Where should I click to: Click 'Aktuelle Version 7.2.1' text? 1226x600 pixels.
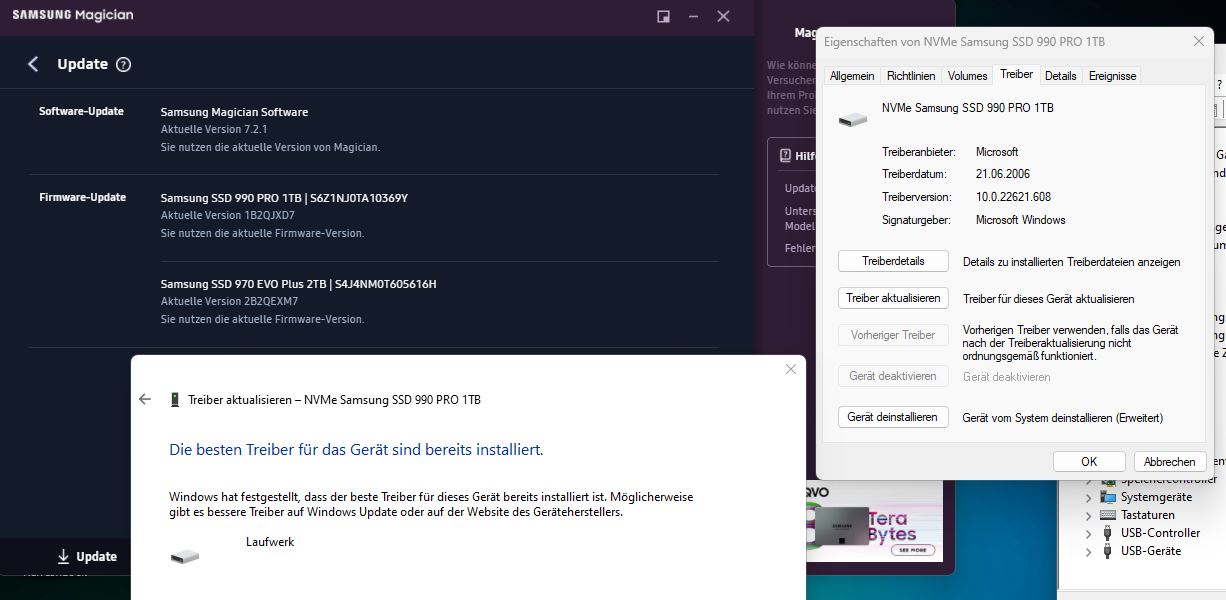(x=214, y=130)
